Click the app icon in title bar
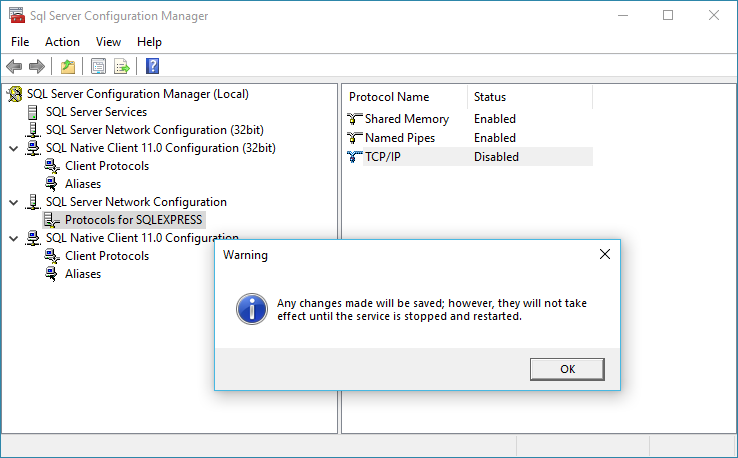This screenshot has height=458, width=738. click(17, 16)
